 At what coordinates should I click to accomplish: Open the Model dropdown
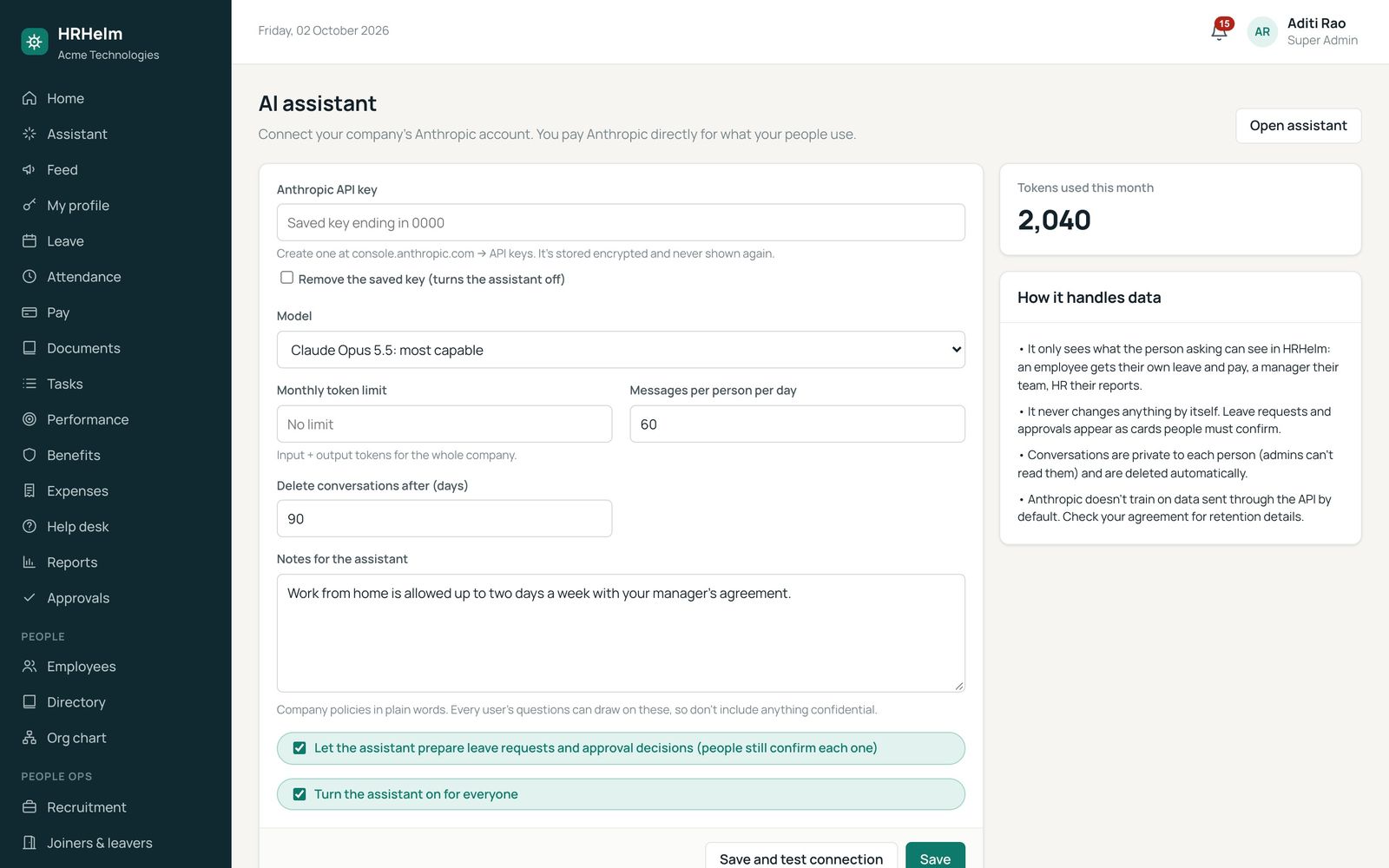[621, 350]
